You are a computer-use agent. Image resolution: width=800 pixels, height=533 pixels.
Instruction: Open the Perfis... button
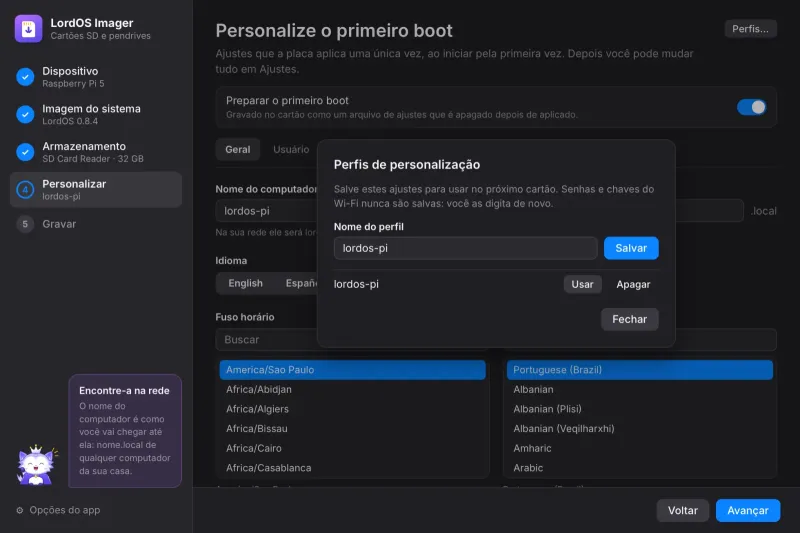[x=751, y=29]
